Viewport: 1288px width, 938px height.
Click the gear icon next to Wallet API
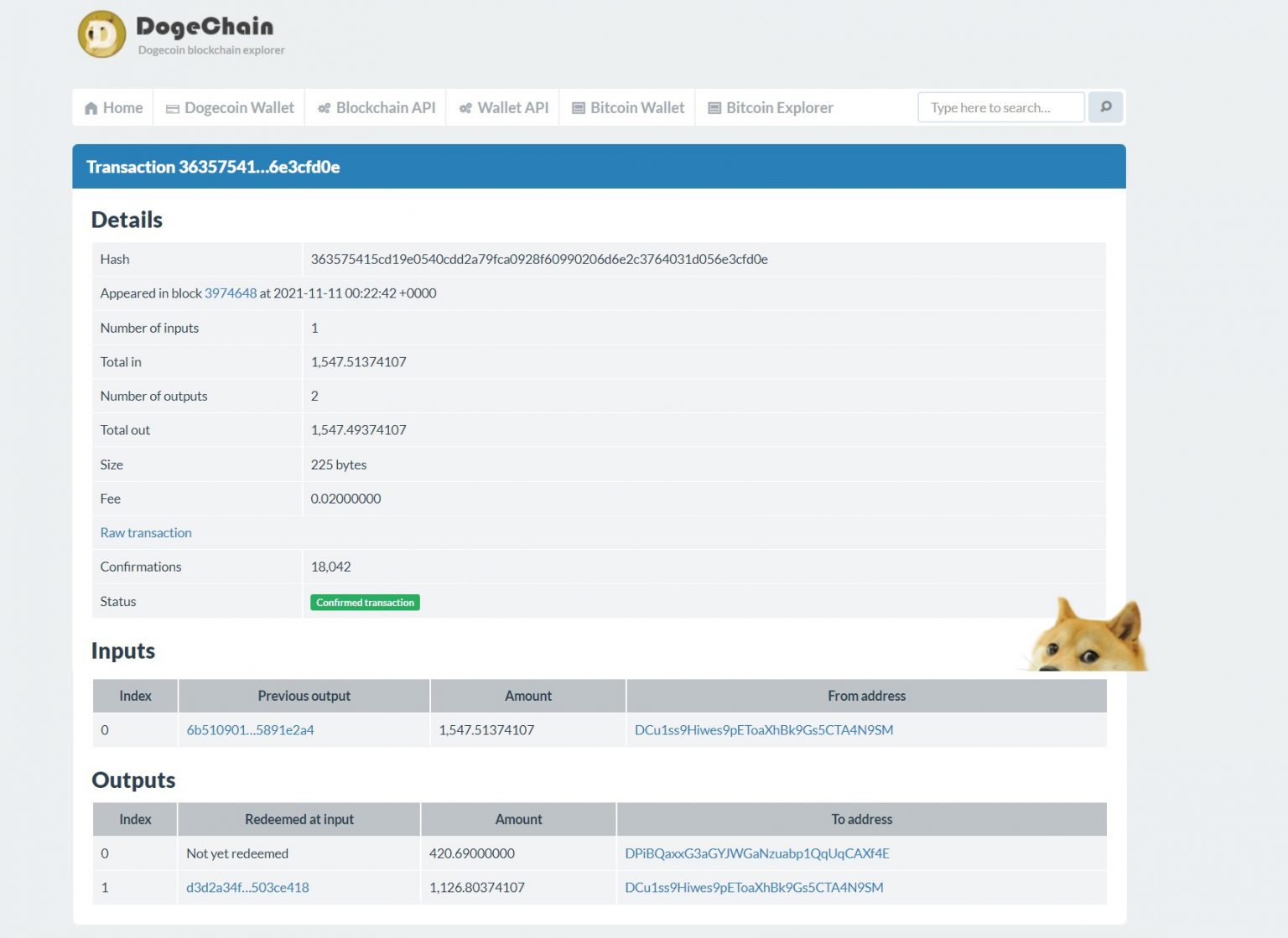(466, 107)
